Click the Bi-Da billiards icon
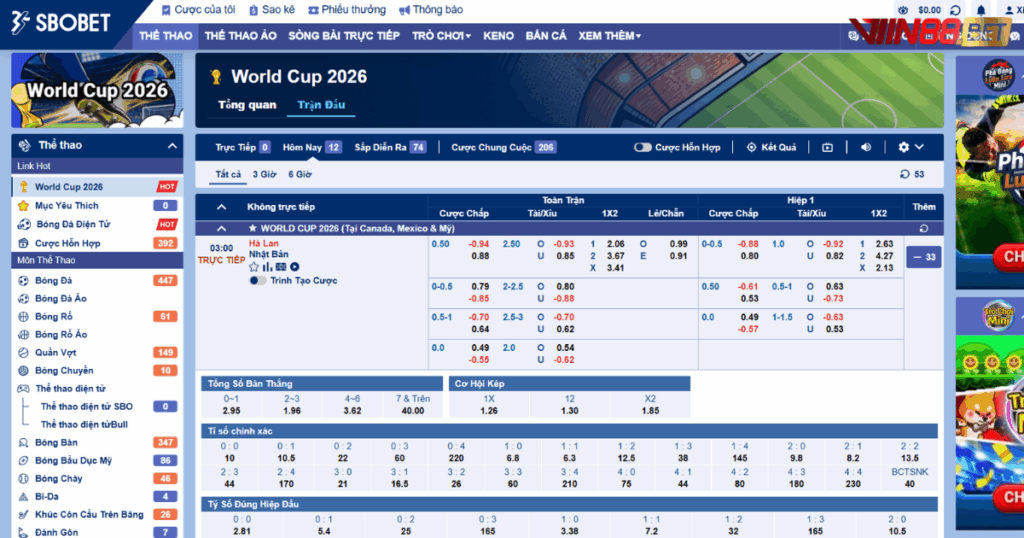Screen dimensions: 1024x538 pyautogui.click(x=24, y=496)
